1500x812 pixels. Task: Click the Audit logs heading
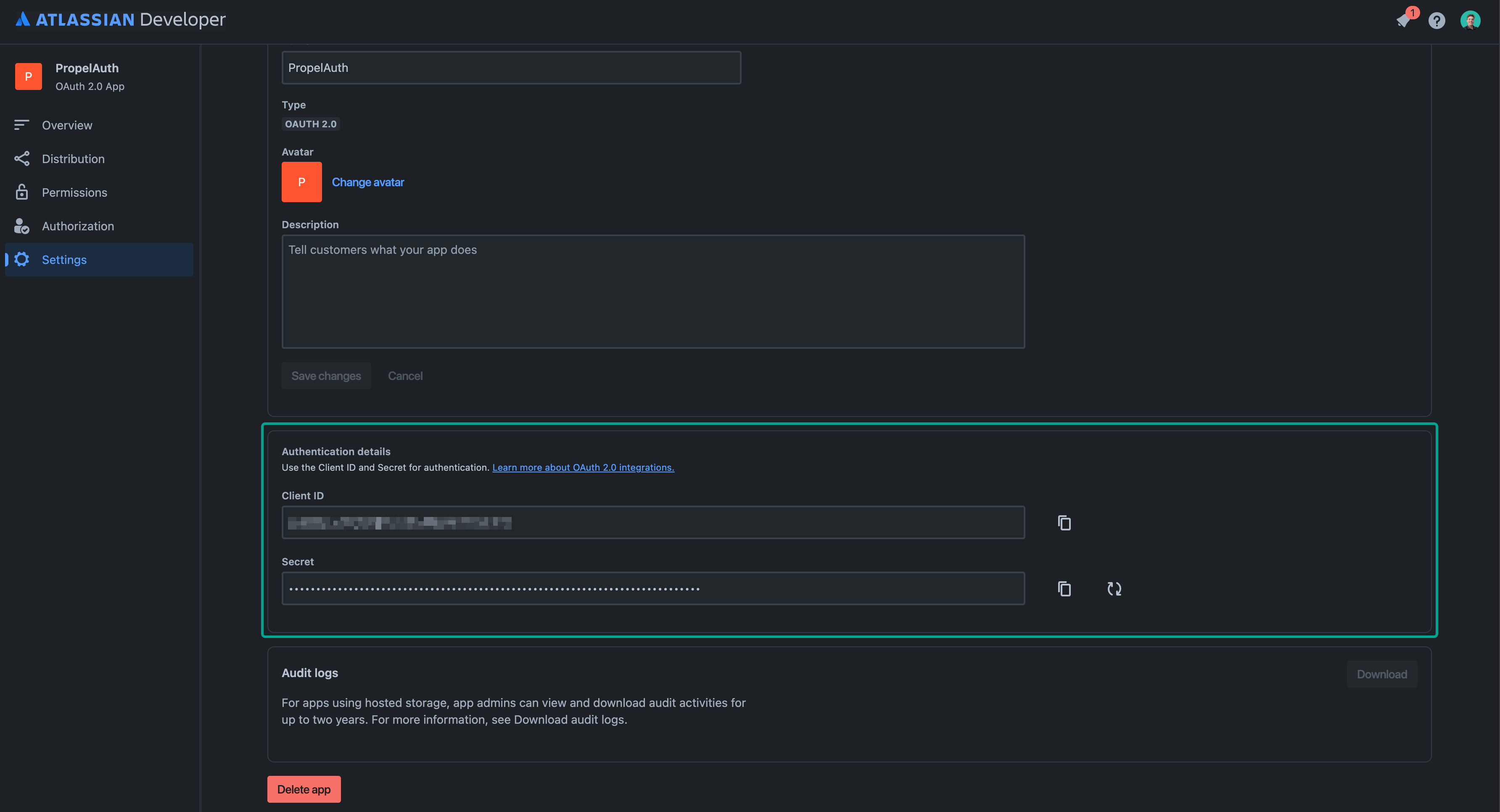click(310, 673)
